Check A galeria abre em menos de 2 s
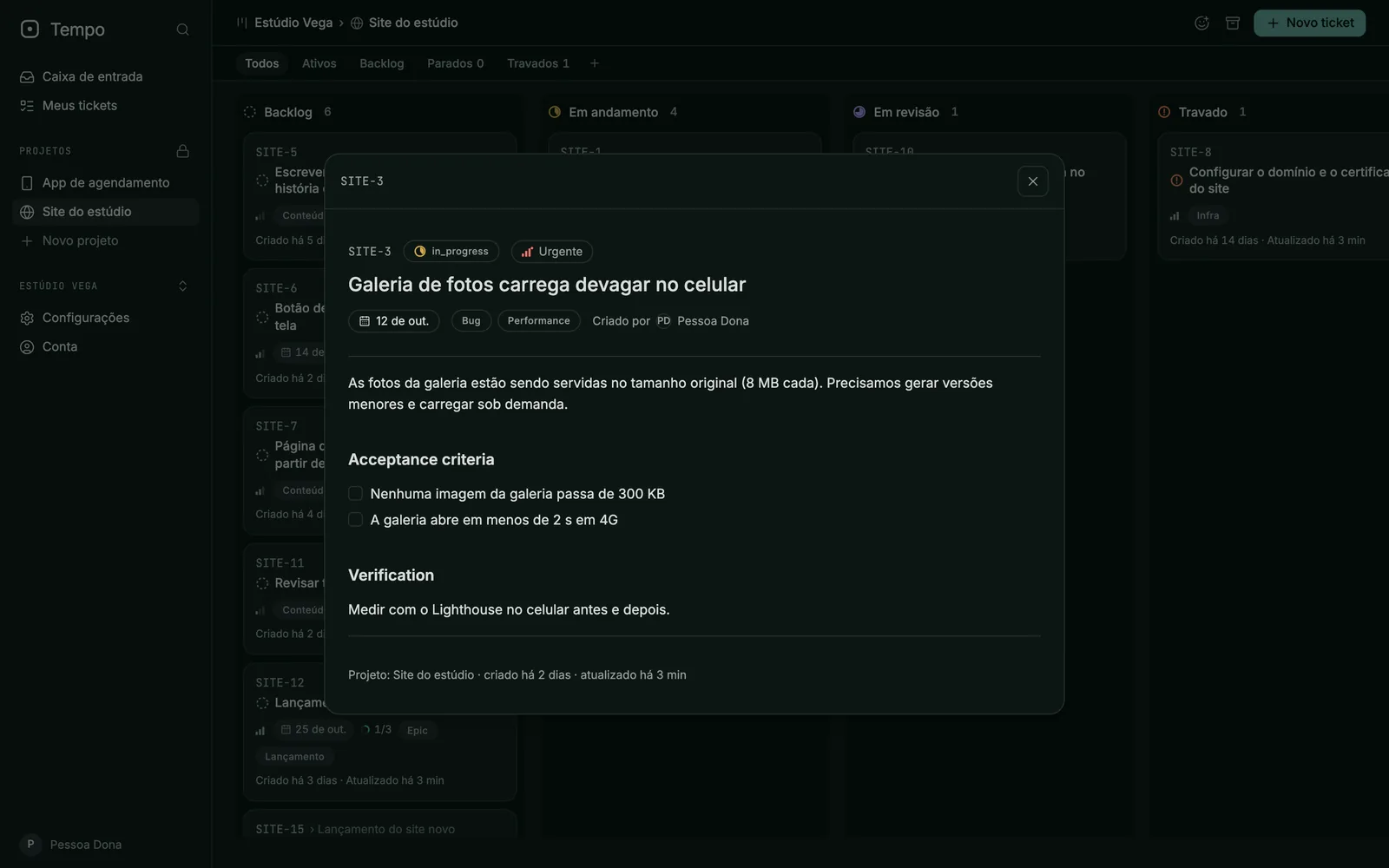Image resolution: width=1389 pixels, height=868 pixels. (356, 520)
